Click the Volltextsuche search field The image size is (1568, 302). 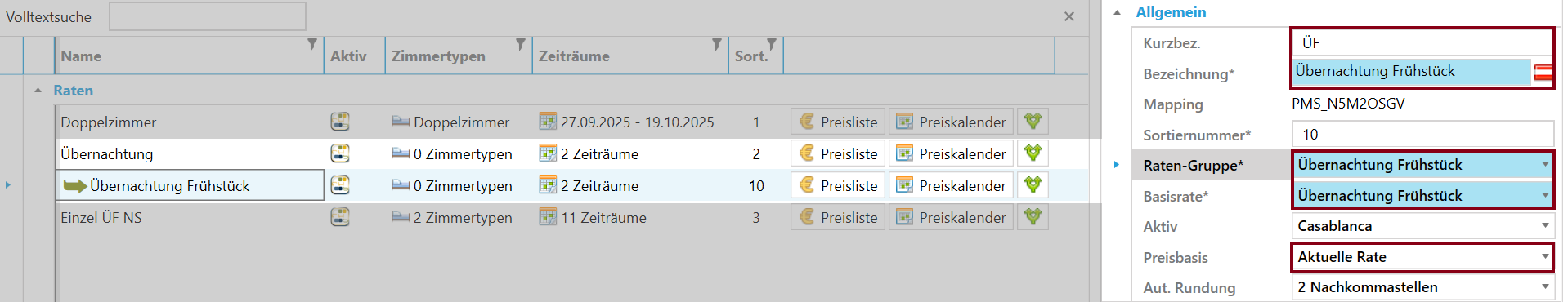coord(208,16)
